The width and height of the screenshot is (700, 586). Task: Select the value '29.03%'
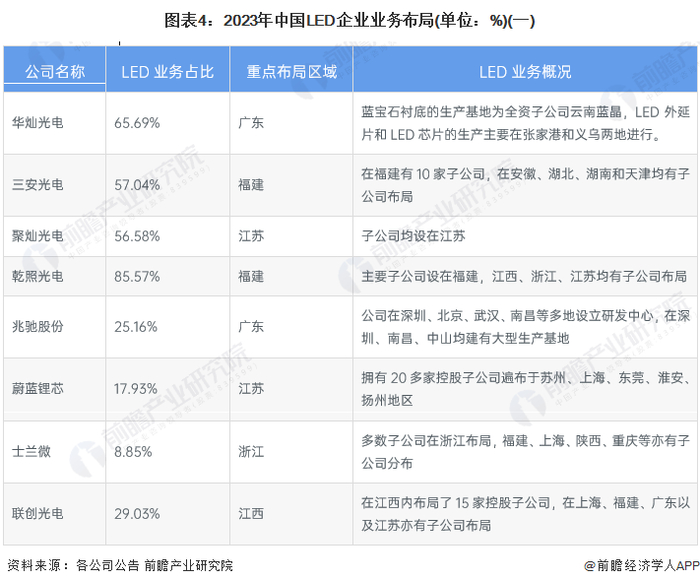[x=137, y=514]
